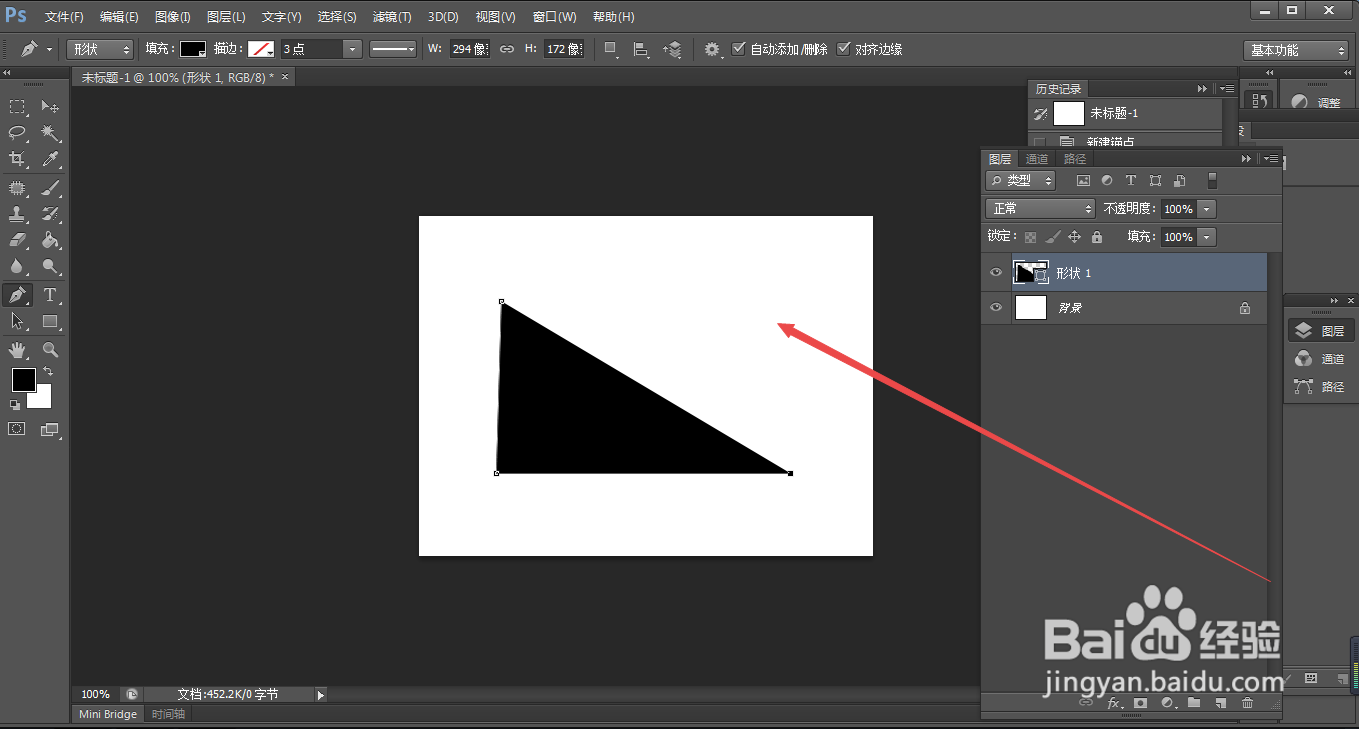The width and height of the screenshot is (1359, 729).
Task: Open the fill 100% slider dropdown
Action: click(1207, 237)
